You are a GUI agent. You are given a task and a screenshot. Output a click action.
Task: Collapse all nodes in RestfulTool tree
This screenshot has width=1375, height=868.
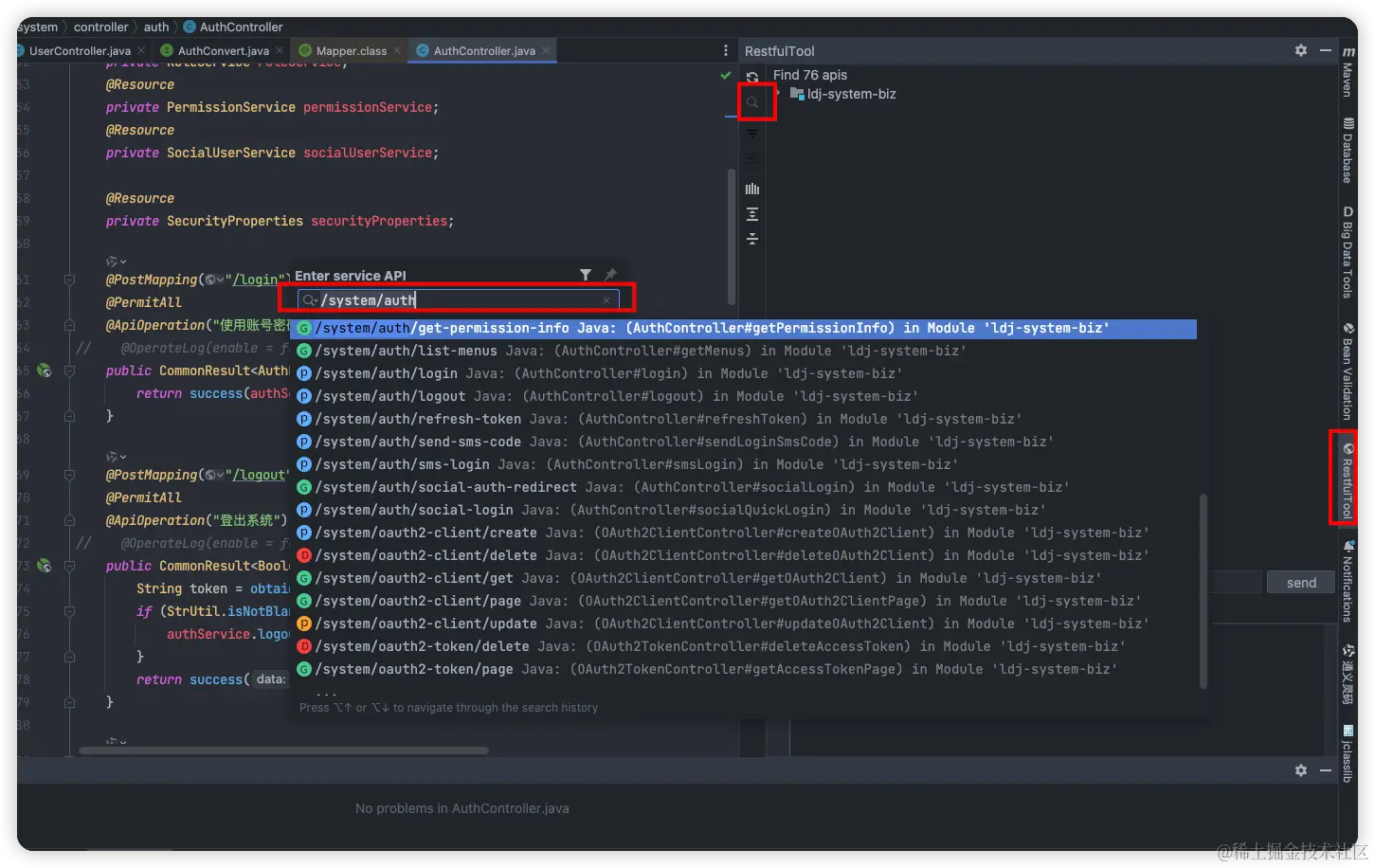[752, 239]
